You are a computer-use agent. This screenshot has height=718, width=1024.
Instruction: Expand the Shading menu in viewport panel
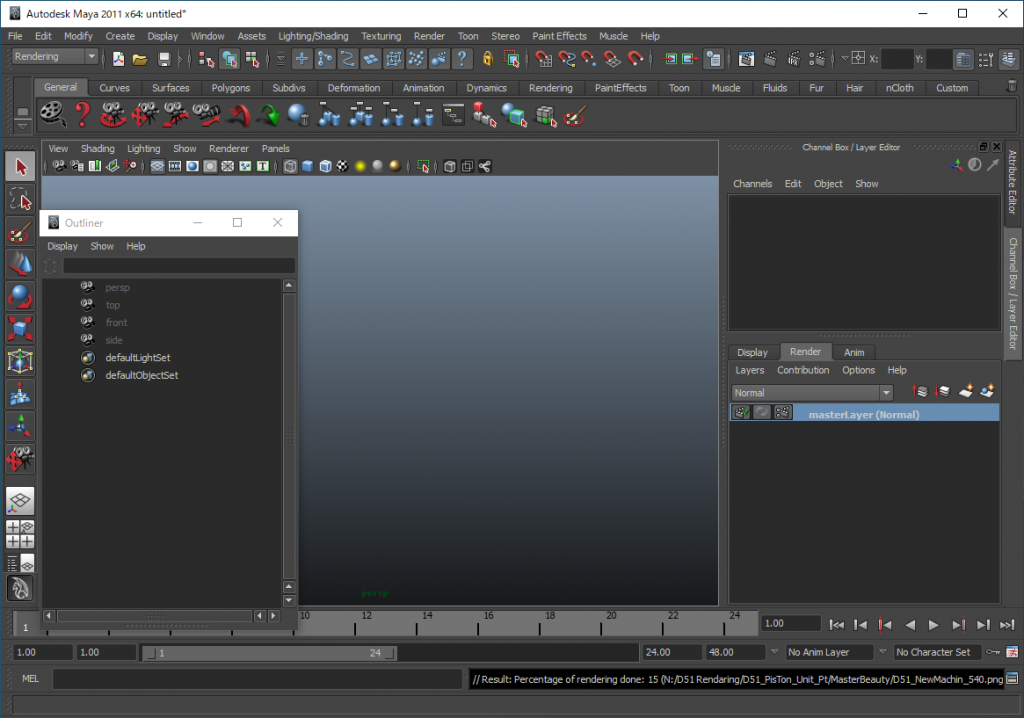(97, 148)
